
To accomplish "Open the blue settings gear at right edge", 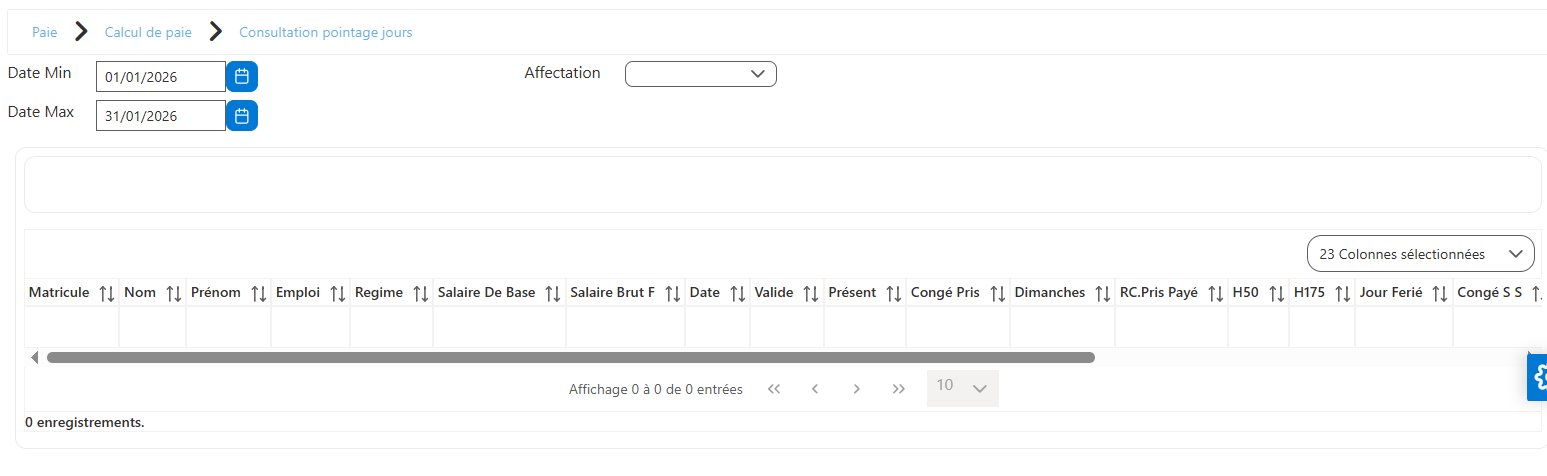I will [1538, 377].
